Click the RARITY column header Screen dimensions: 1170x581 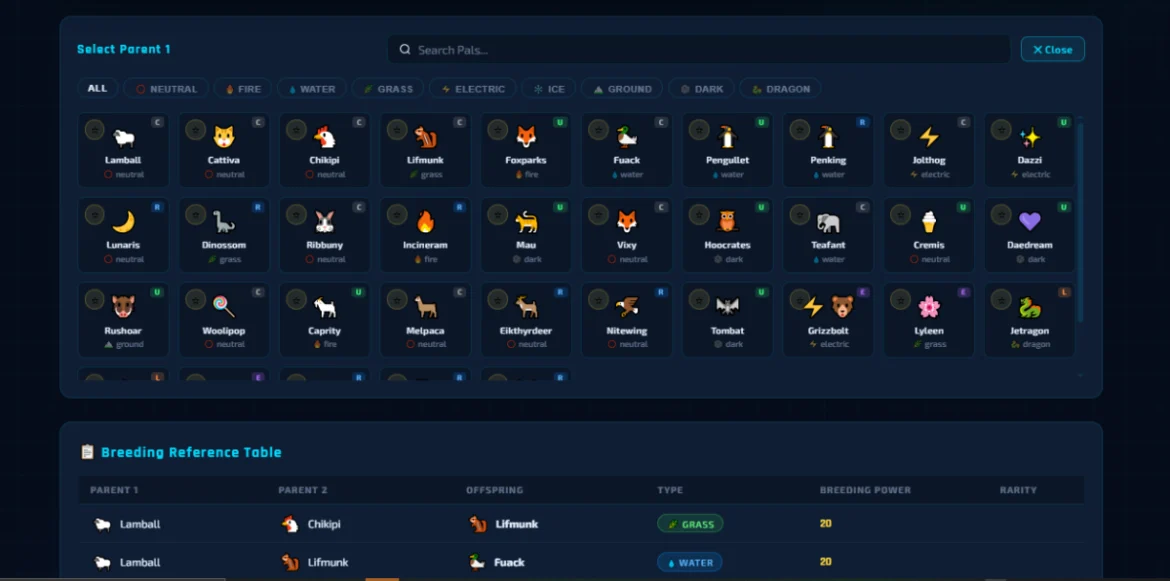coord(1019,490)
